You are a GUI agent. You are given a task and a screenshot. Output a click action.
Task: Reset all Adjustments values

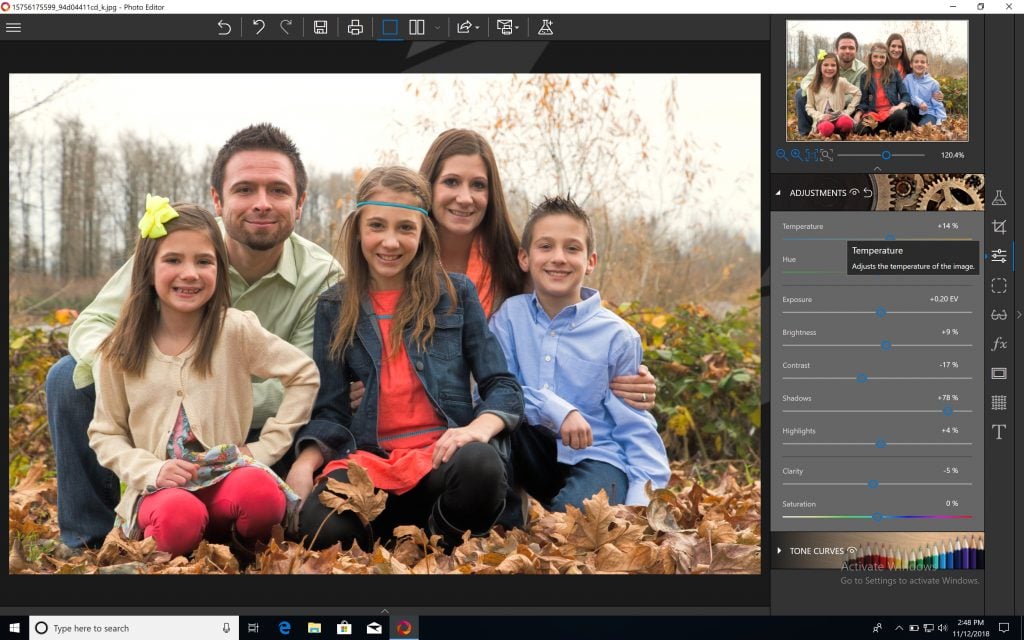tap(868, 192)
